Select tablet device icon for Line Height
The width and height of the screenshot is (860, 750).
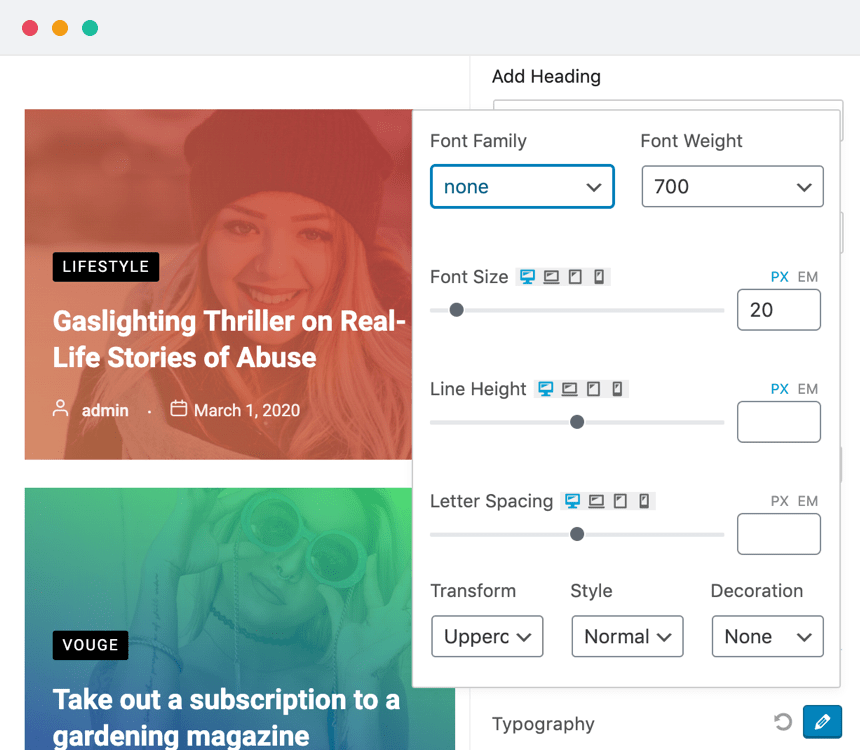click(594, 389)
